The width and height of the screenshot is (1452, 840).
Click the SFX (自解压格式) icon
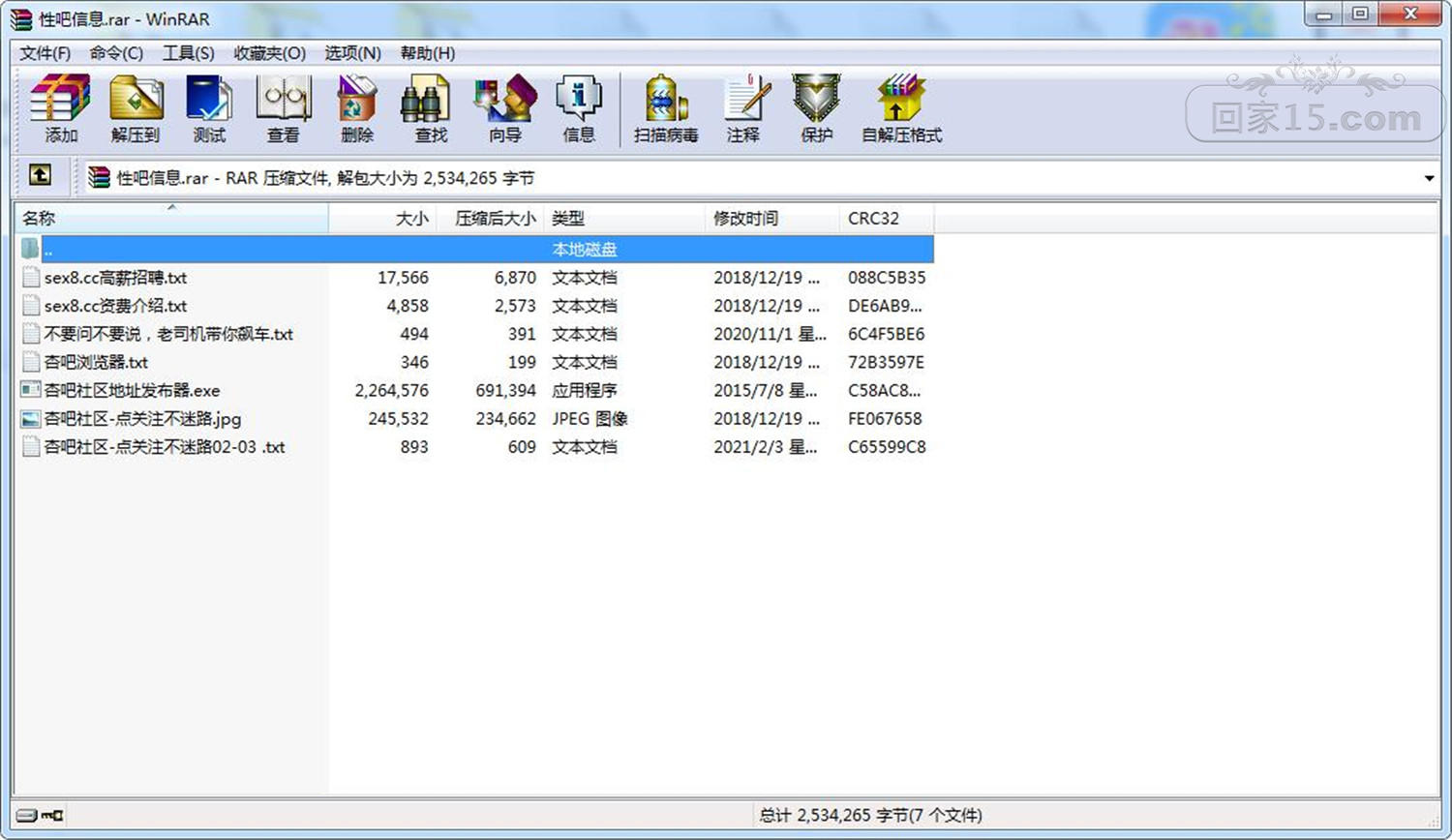click(x=901, y=108)
